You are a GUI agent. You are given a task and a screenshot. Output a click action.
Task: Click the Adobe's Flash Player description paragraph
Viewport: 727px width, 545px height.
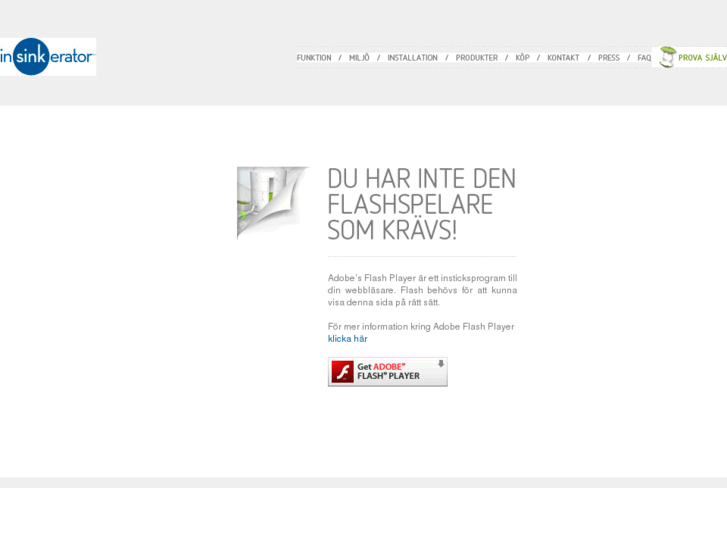coord(422,290)
